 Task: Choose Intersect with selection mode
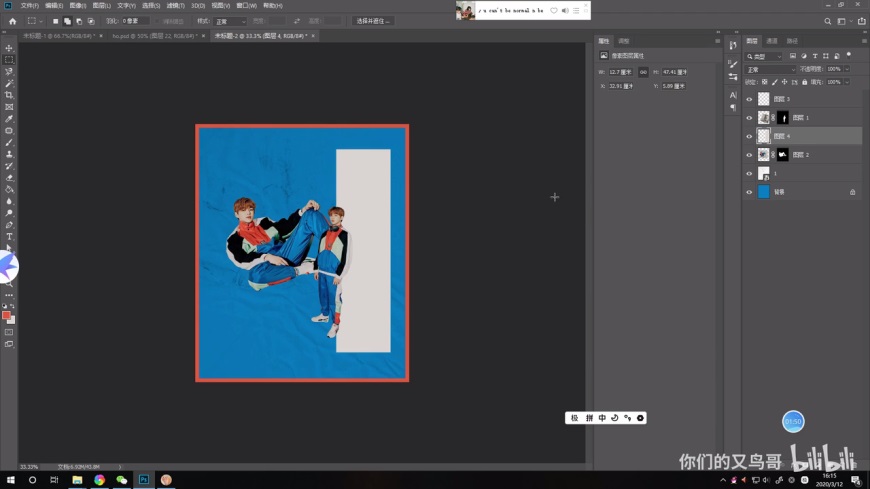click(91, 21)
